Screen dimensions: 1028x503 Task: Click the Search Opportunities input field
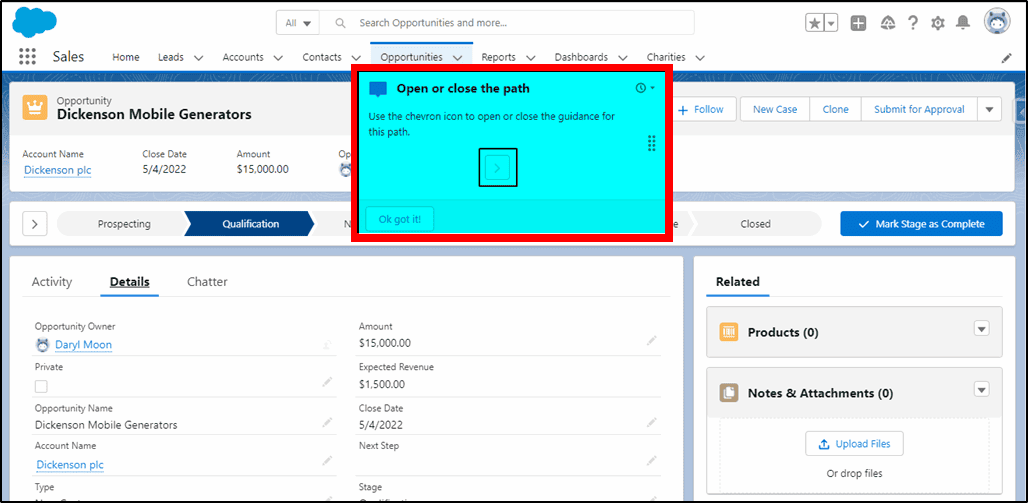(507, 23)
